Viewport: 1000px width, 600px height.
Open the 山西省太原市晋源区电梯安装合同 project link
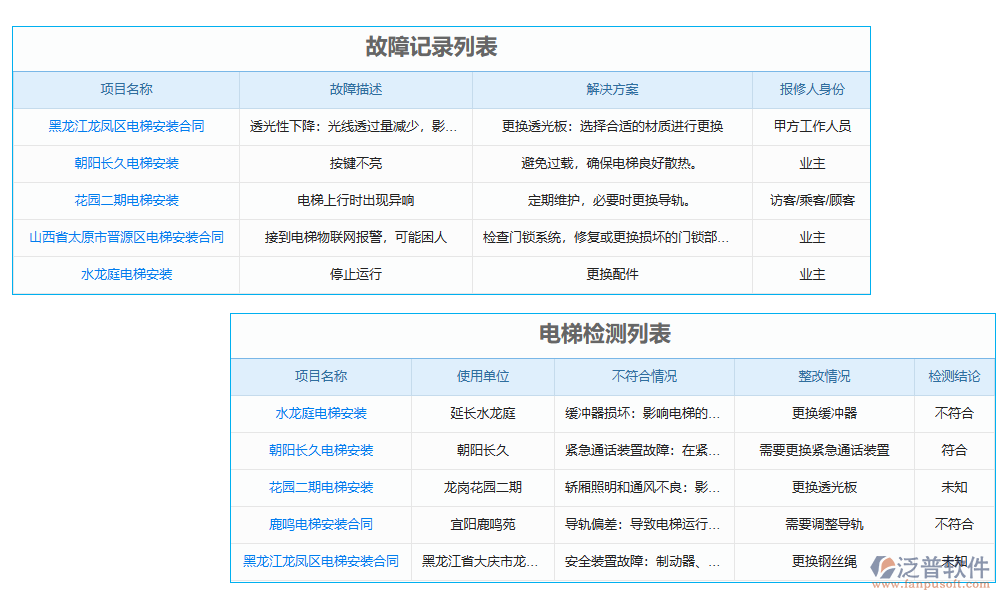tap(124, 237)
